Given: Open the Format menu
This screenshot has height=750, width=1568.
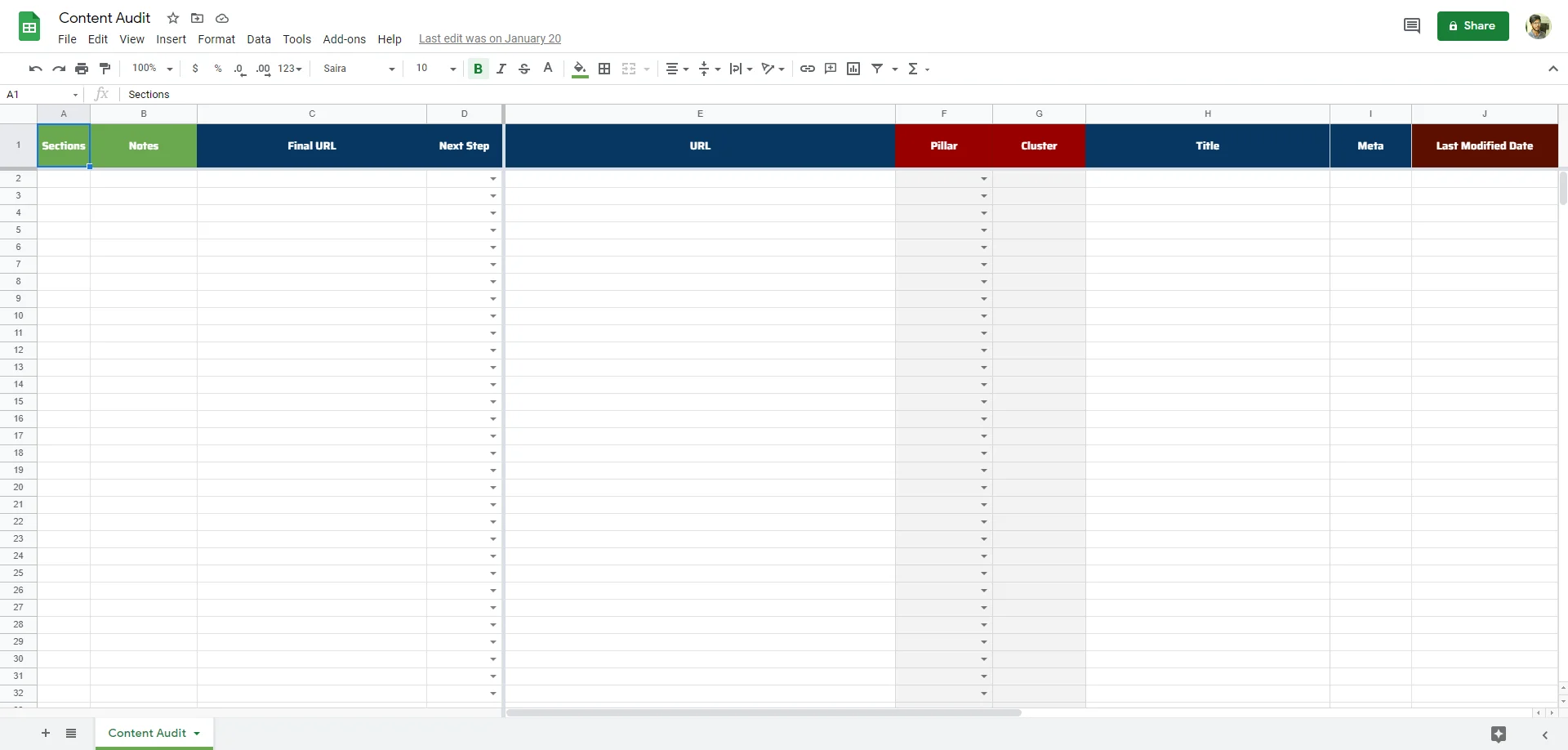Looking at the screenshot, I should 216,39.
